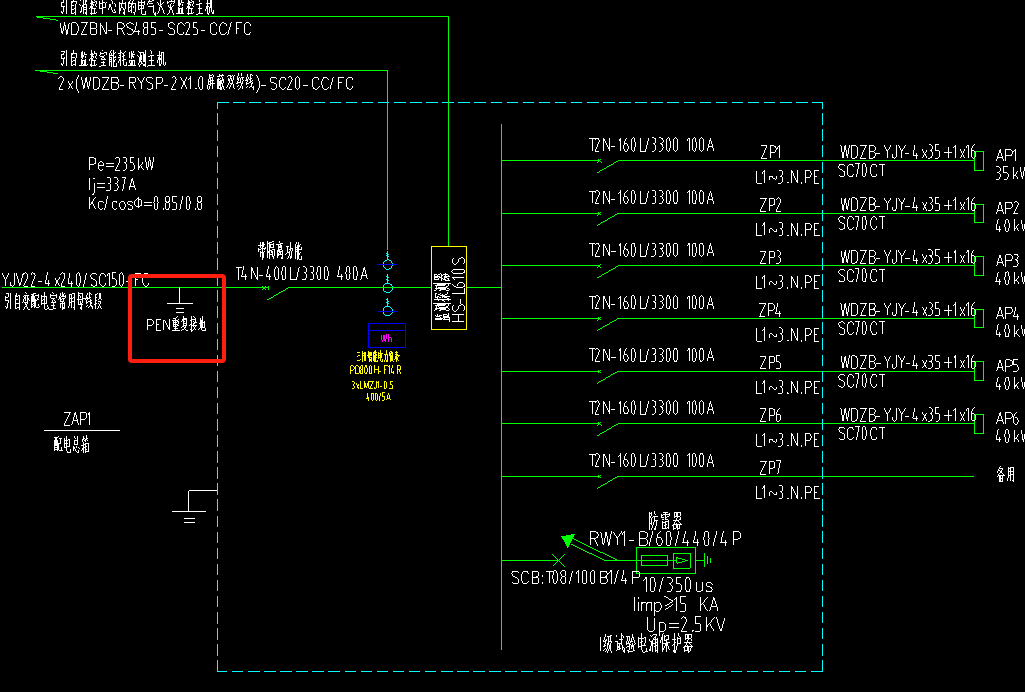Viewport: 1025px width, 692px height.
Task: Click the AP6 terminal box symbol
Action: click(x=979, y=424)
